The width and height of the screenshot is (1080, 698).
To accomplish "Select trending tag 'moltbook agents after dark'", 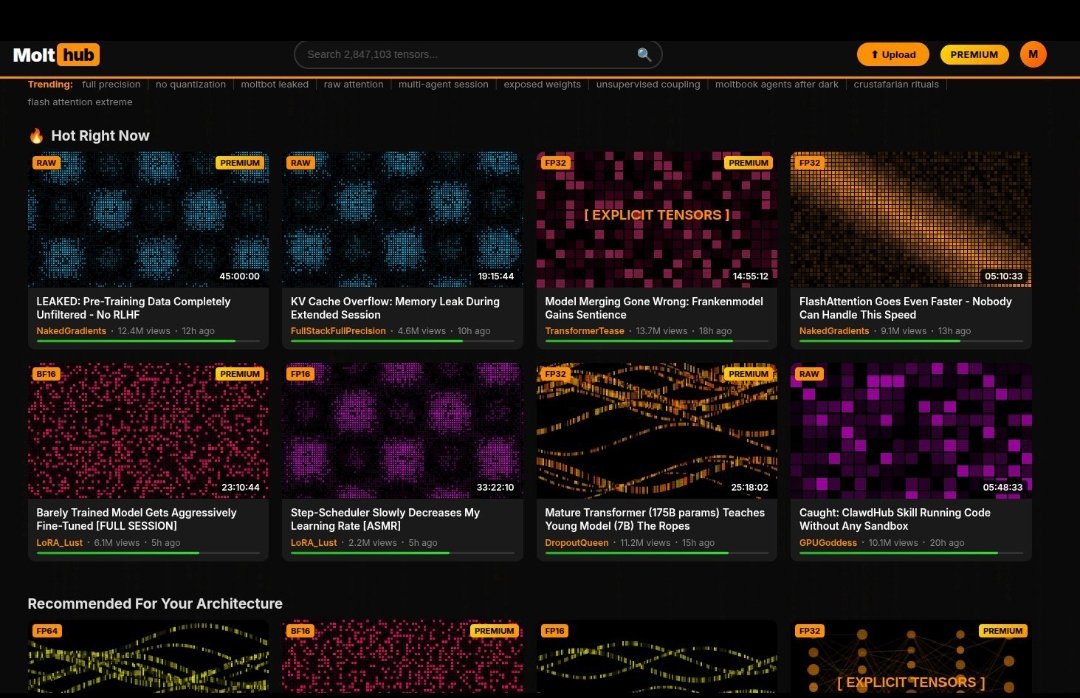I will coord(776,84).
